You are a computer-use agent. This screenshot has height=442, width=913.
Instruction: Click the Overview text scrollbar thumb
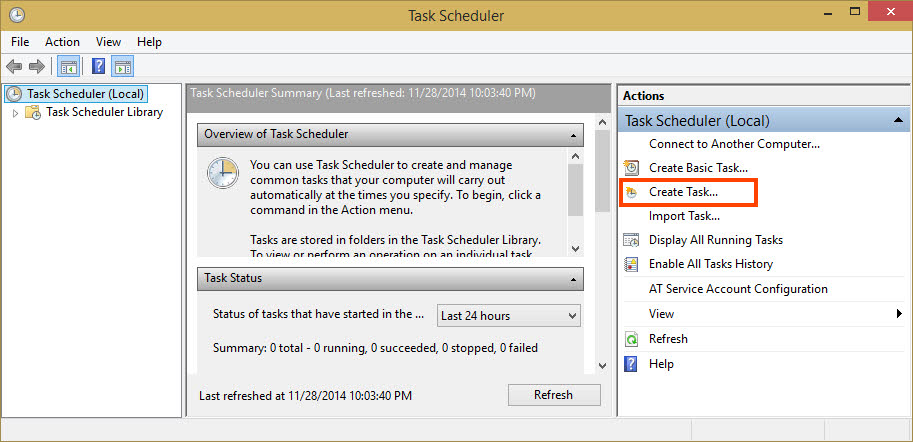pos(575,190)
